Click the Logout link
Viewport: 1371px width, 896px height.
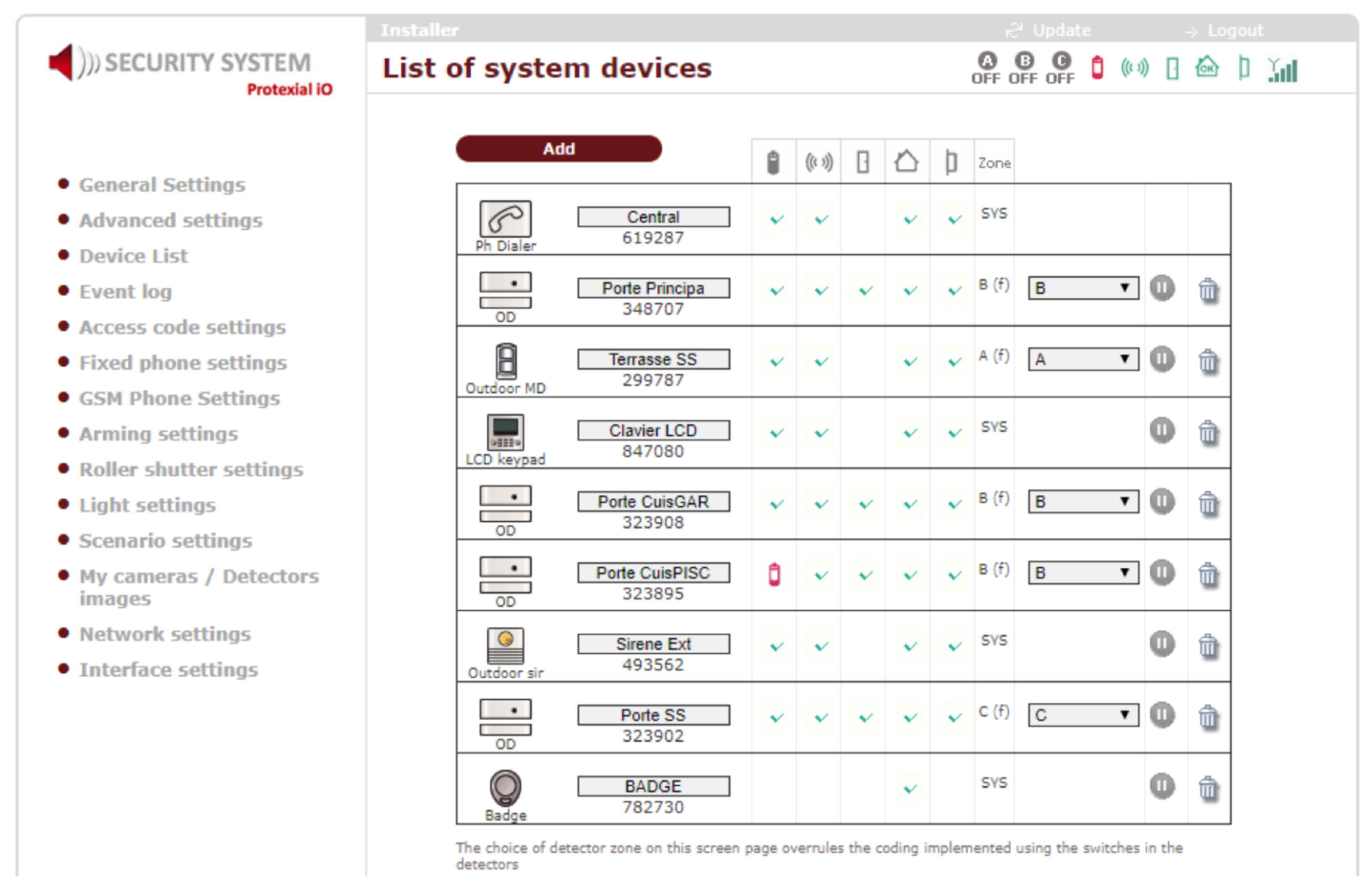coord(1234,30)
